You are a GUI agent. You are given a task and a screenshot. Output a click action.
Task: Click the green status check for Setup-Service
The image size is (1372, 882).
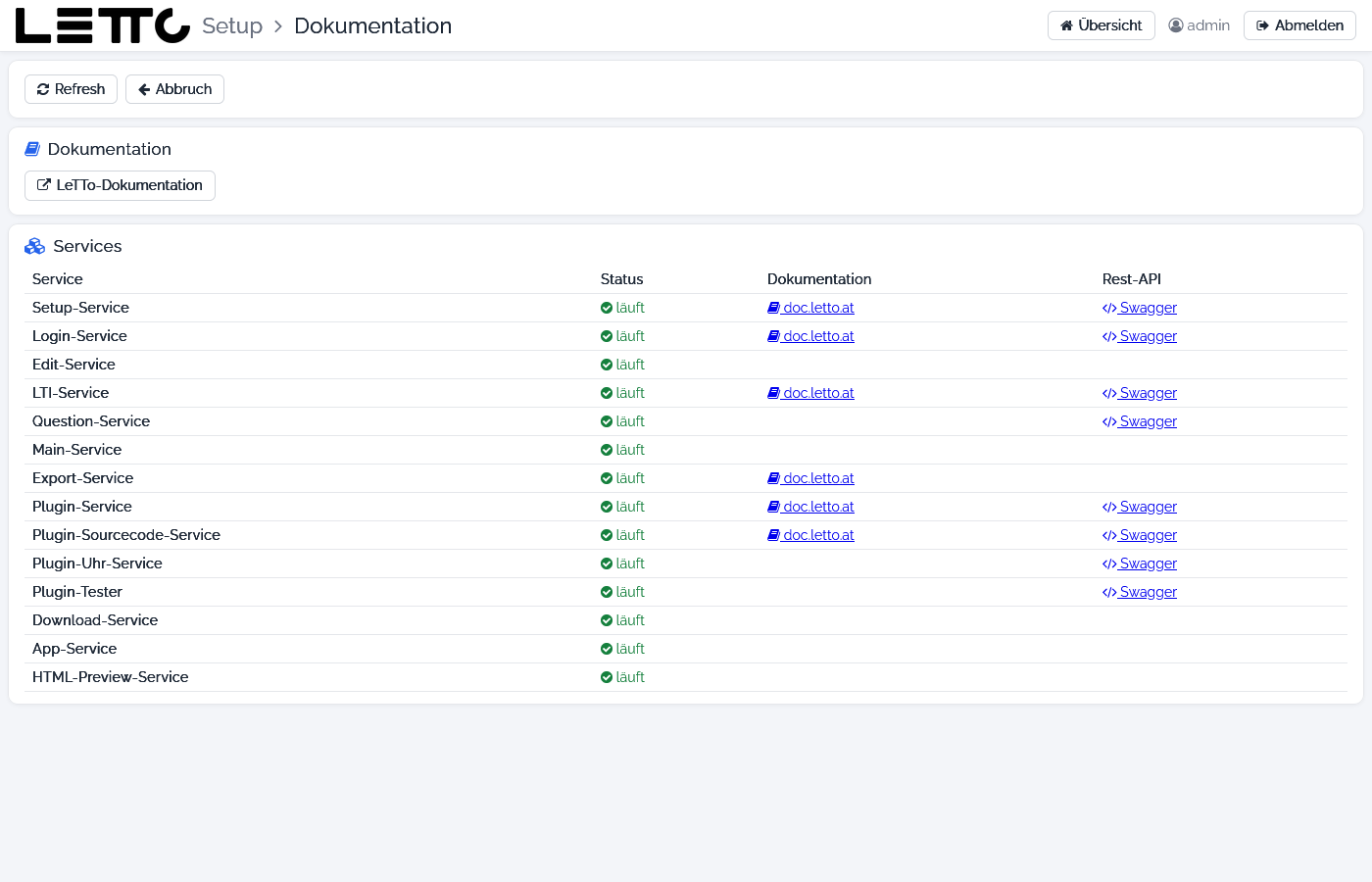607,308
